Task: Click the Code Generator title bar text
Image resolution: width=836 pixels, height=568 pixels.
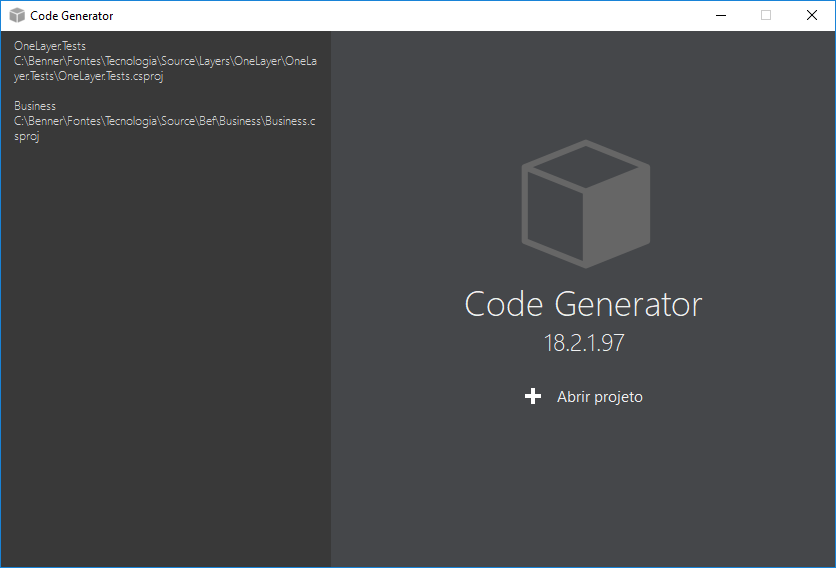Action: click(x=72, y=16)
